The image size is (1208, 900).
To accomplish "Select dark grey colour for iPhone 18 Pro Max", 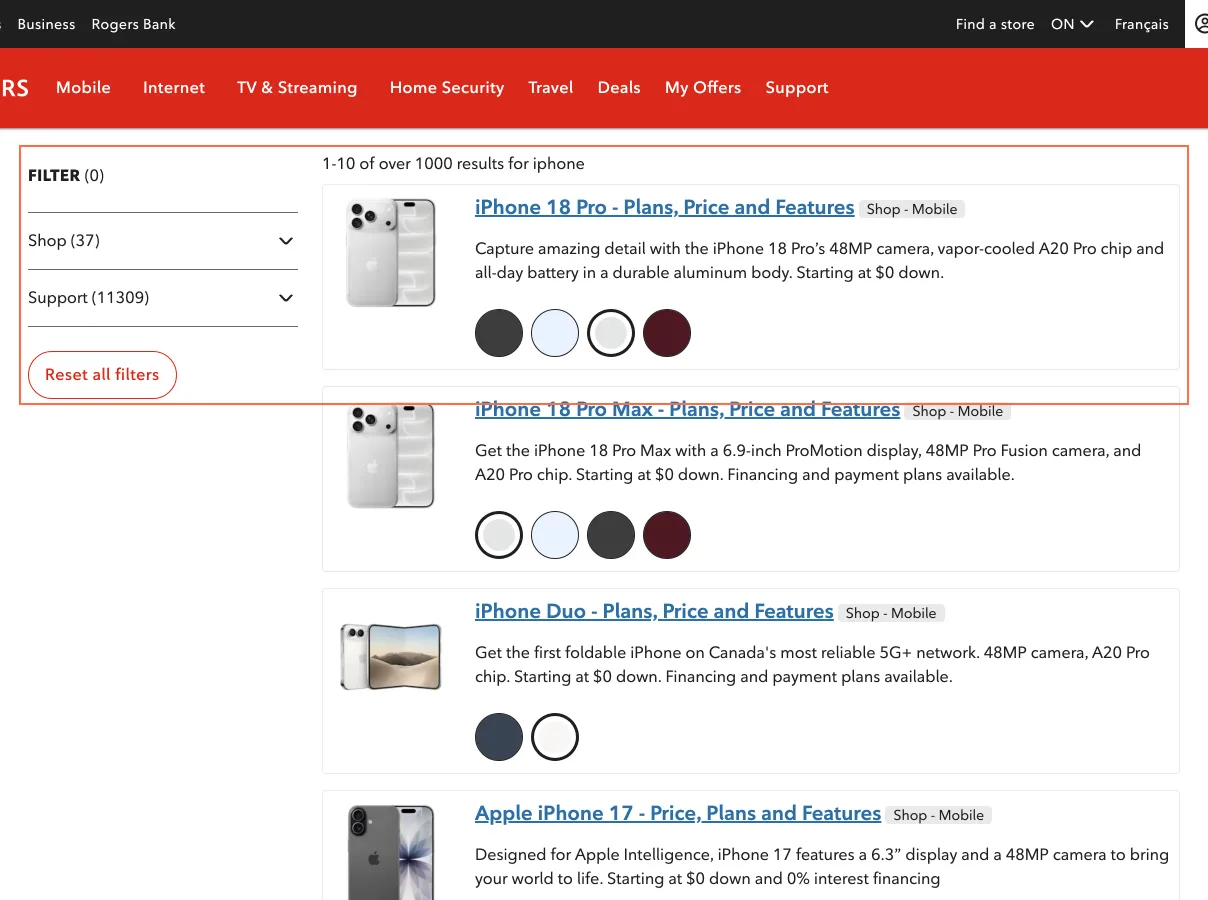I will [611, 535].
